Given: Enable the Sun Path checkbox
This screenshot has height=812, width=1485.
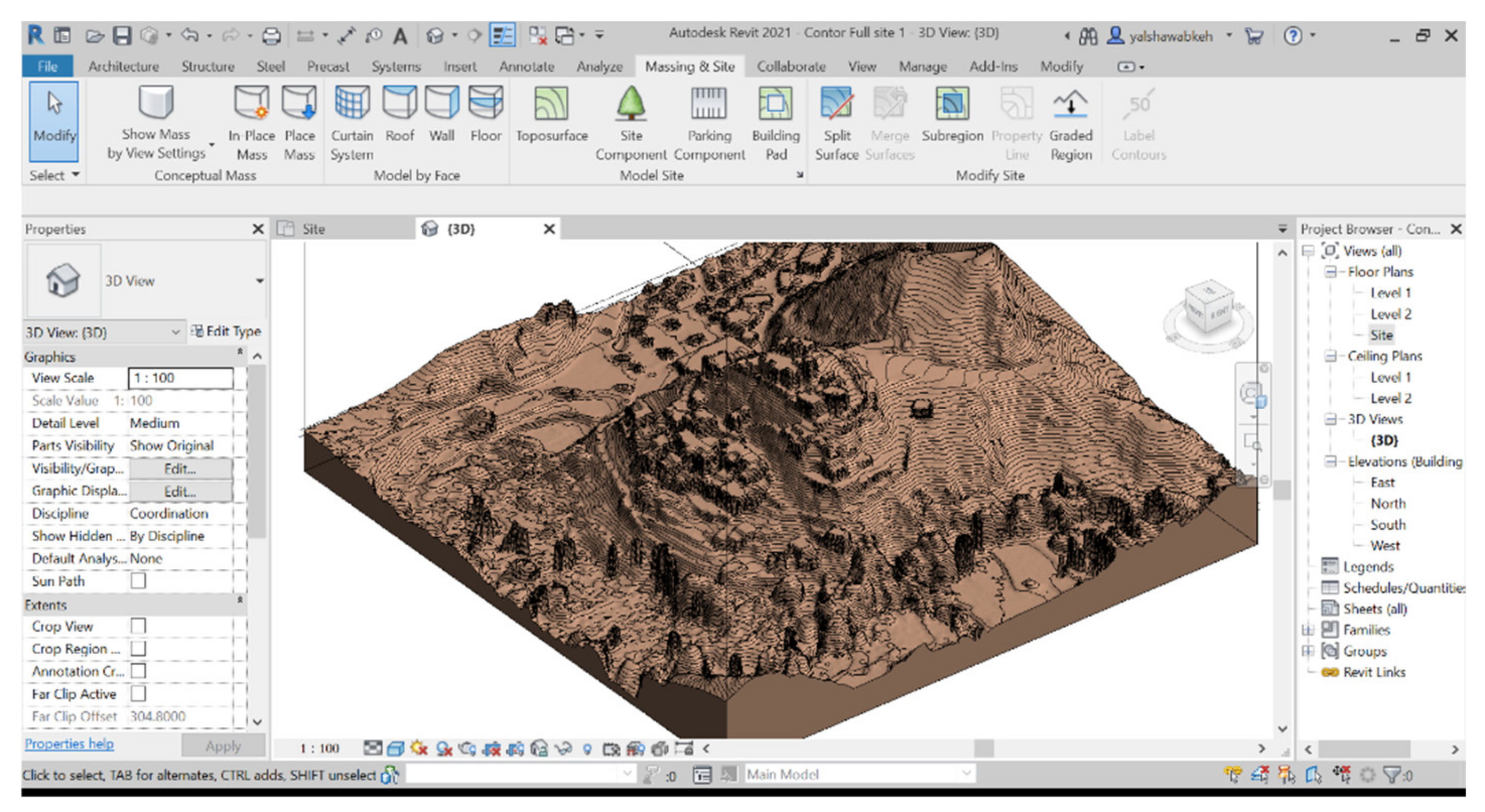Looking at the screenshot, I should 139,581.
